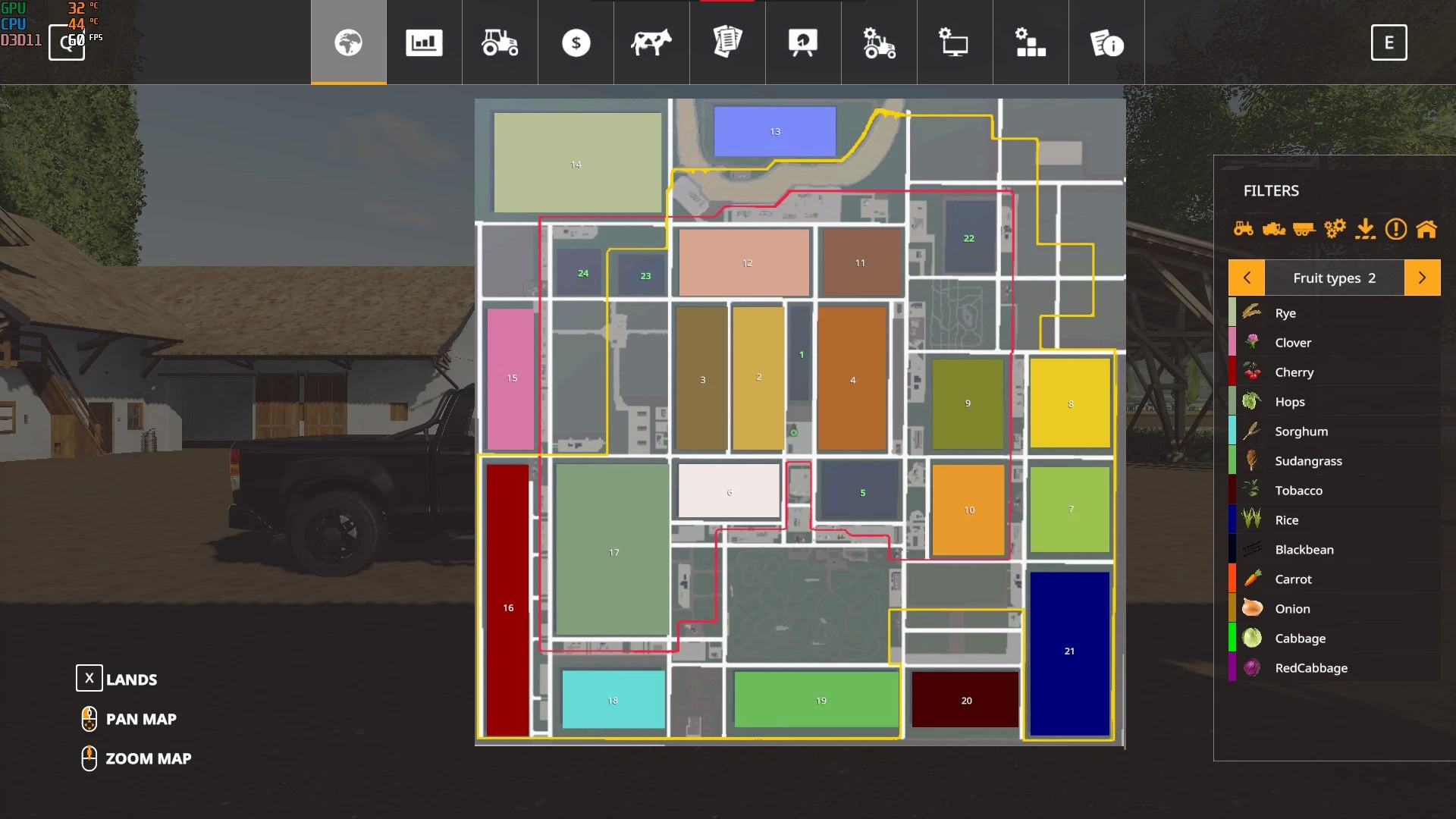Open the vehicles overview tractor tab
The image size is (1456, 819).
click(x=500, y=42)
